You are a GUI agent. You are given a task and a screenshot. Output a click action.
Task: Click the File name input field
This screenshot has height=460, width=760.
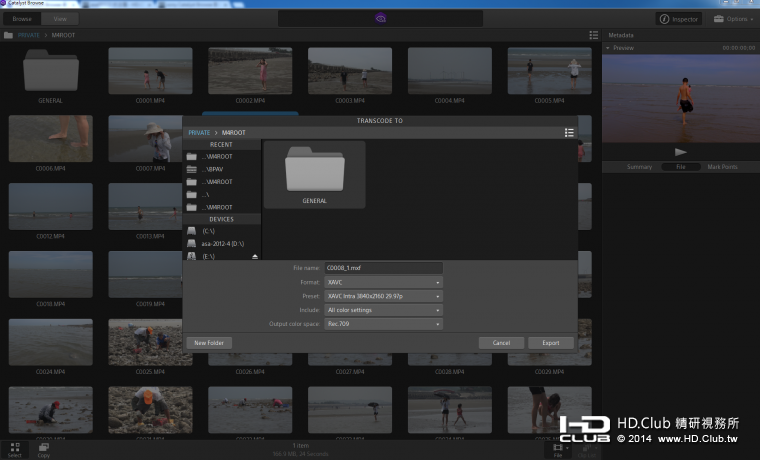click(x=383, y=268)
